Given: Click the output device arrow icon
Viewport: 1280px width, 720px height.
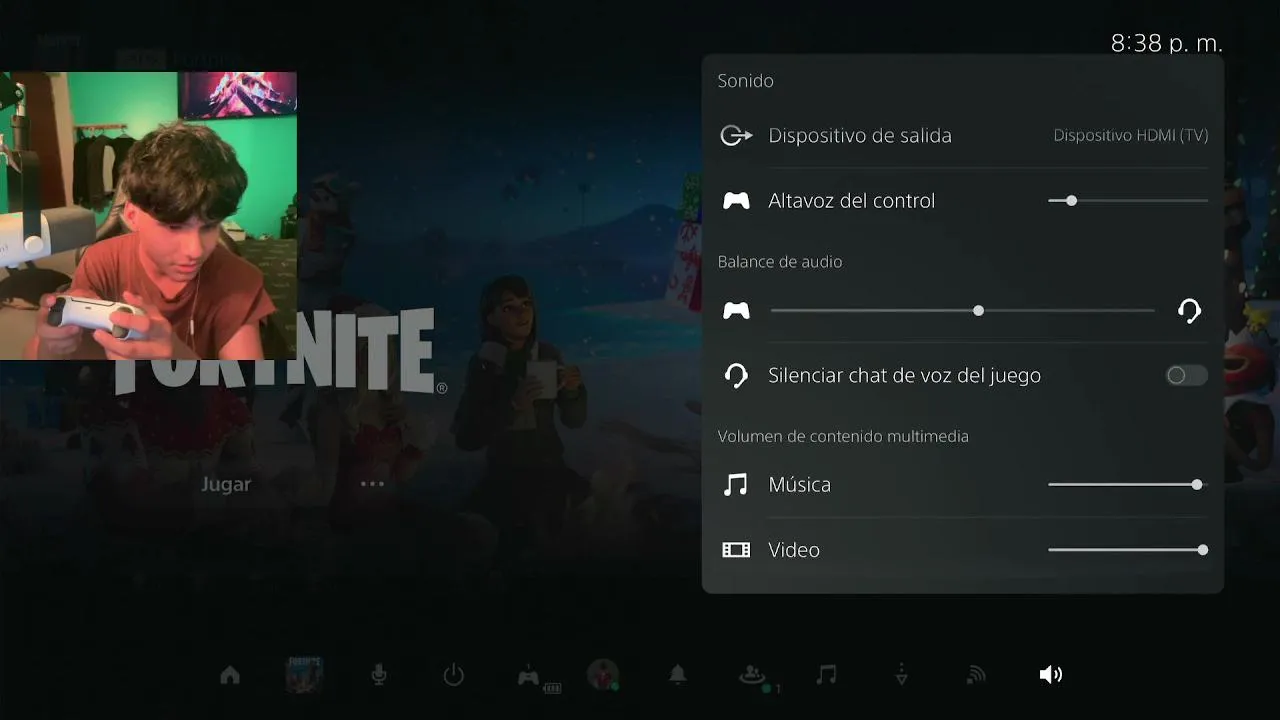Looking at the screenshot, I should [736, 135].
